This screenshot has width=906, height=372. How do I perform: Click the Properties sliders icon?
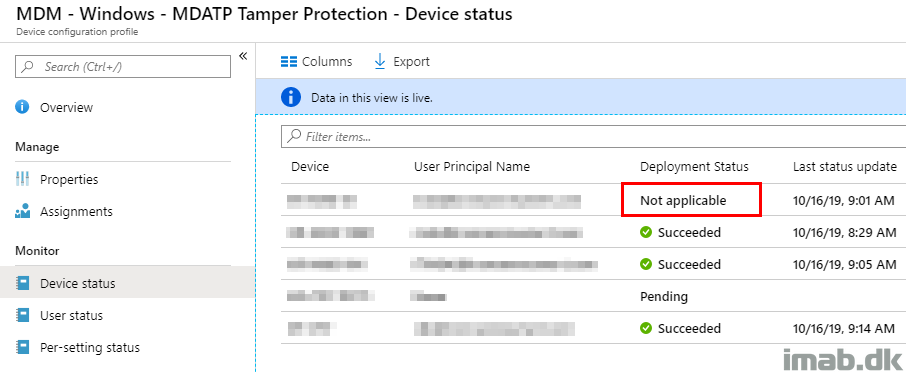[x=22, y=180]
